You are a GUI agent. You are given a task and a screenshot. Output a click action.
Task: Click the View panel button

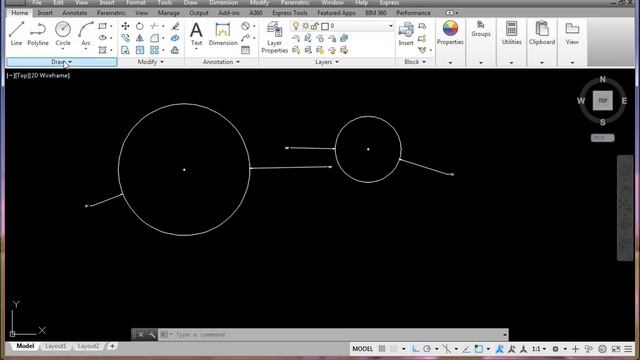point(572,33)
